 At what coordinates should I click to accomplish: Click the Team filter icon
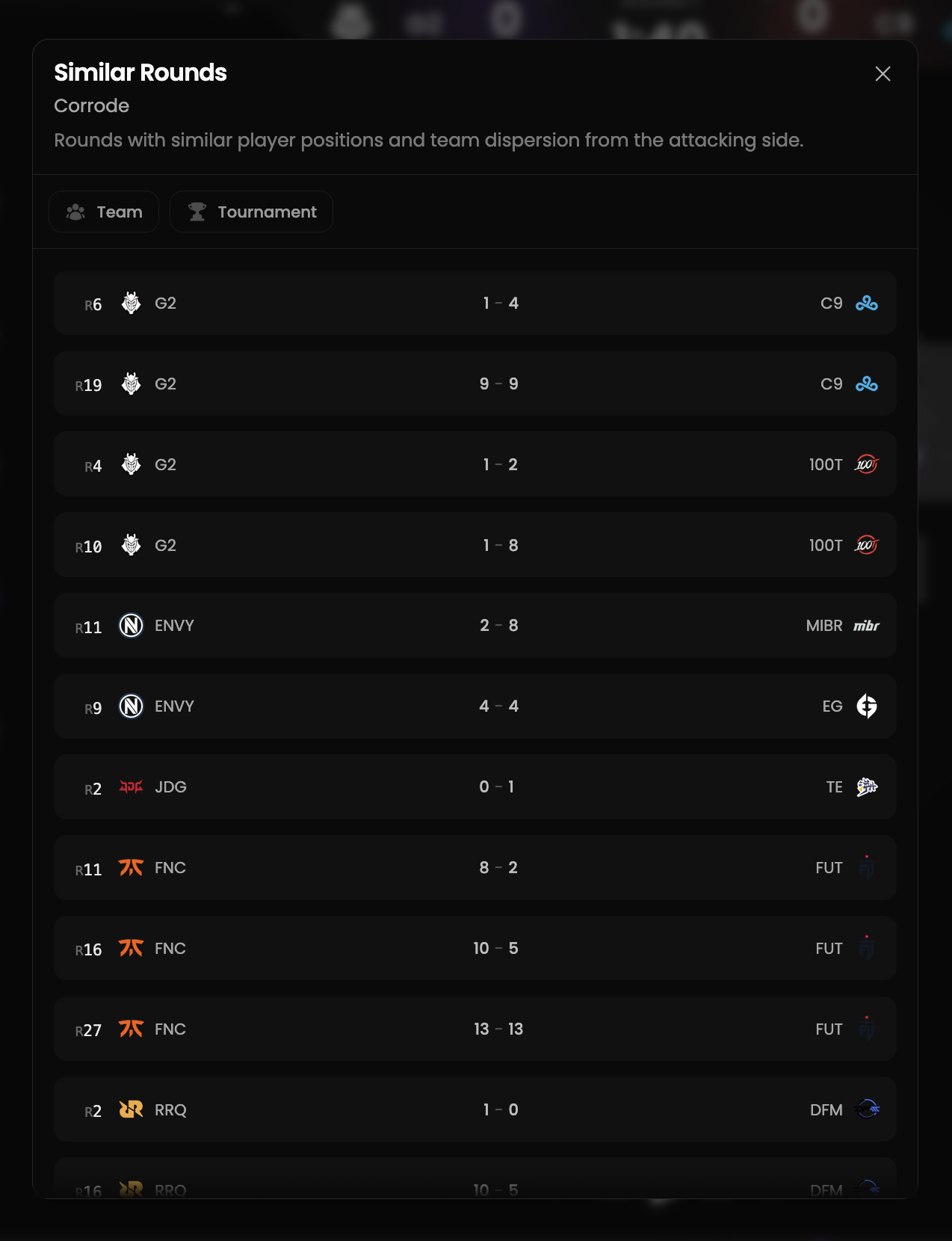pyautogui.click(x=74, y=212)
